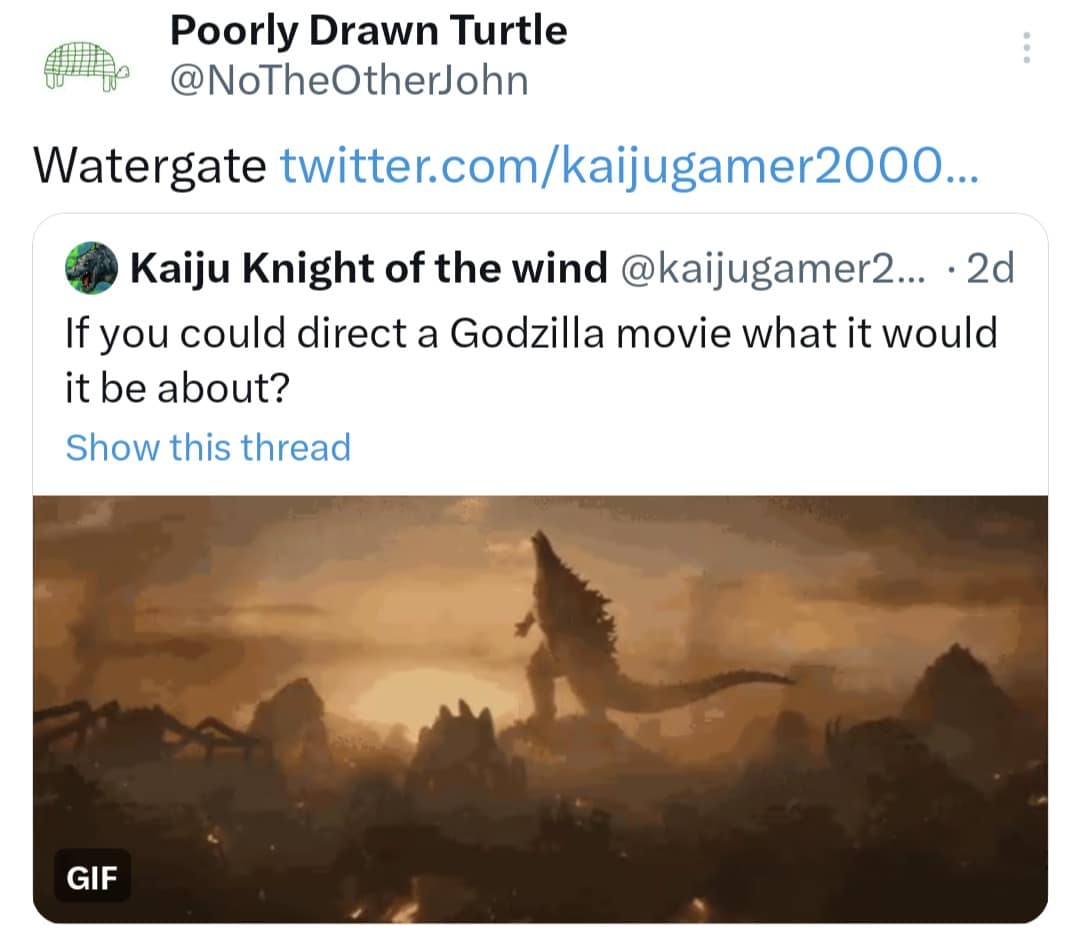The height and width of the screenshot is (942, 1080).
Task: Open the Poorly Drawn Turtle display name
Action: (368, 31)
